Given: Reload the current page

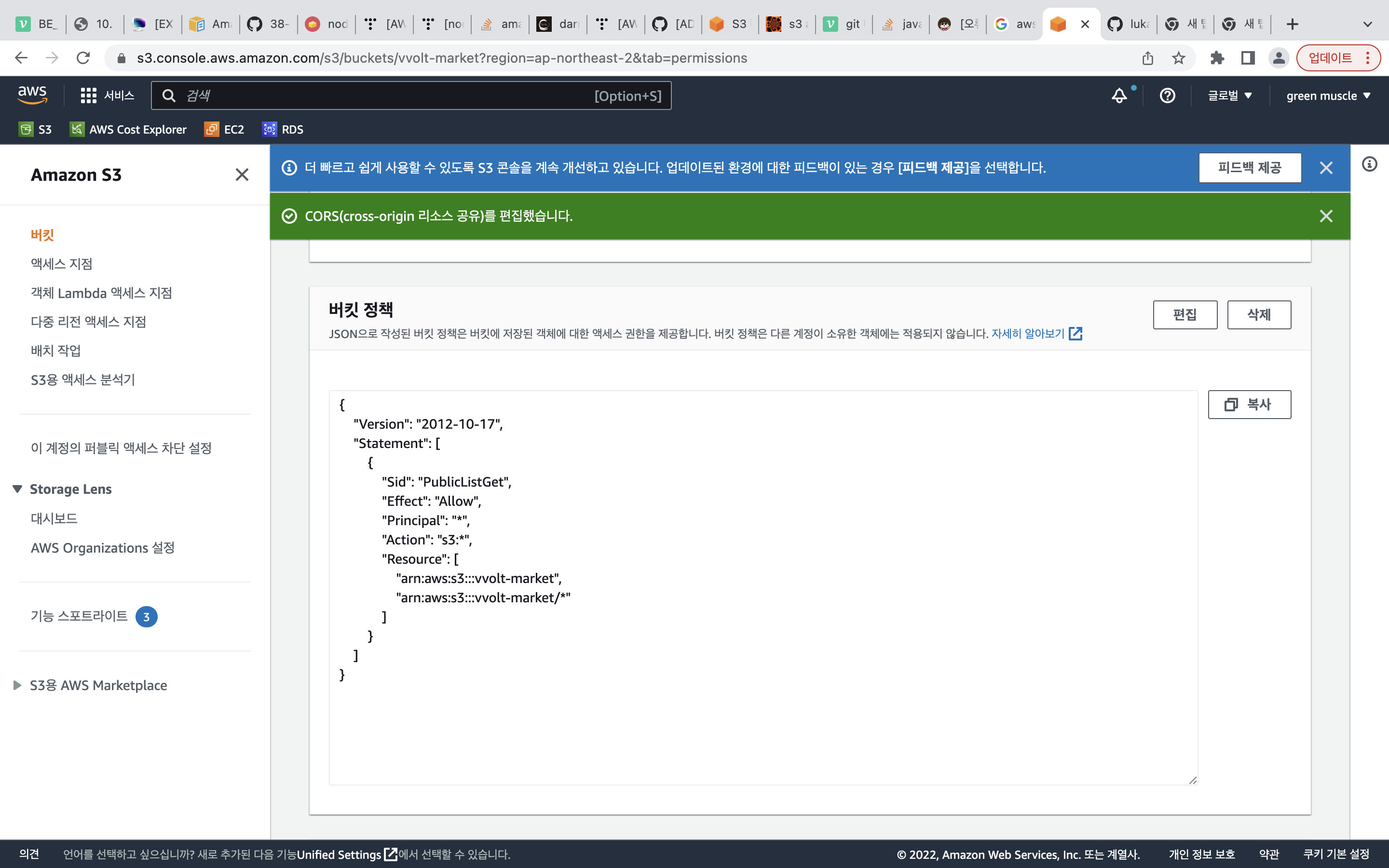Looking at the screenshot, I should pos(83,58).
